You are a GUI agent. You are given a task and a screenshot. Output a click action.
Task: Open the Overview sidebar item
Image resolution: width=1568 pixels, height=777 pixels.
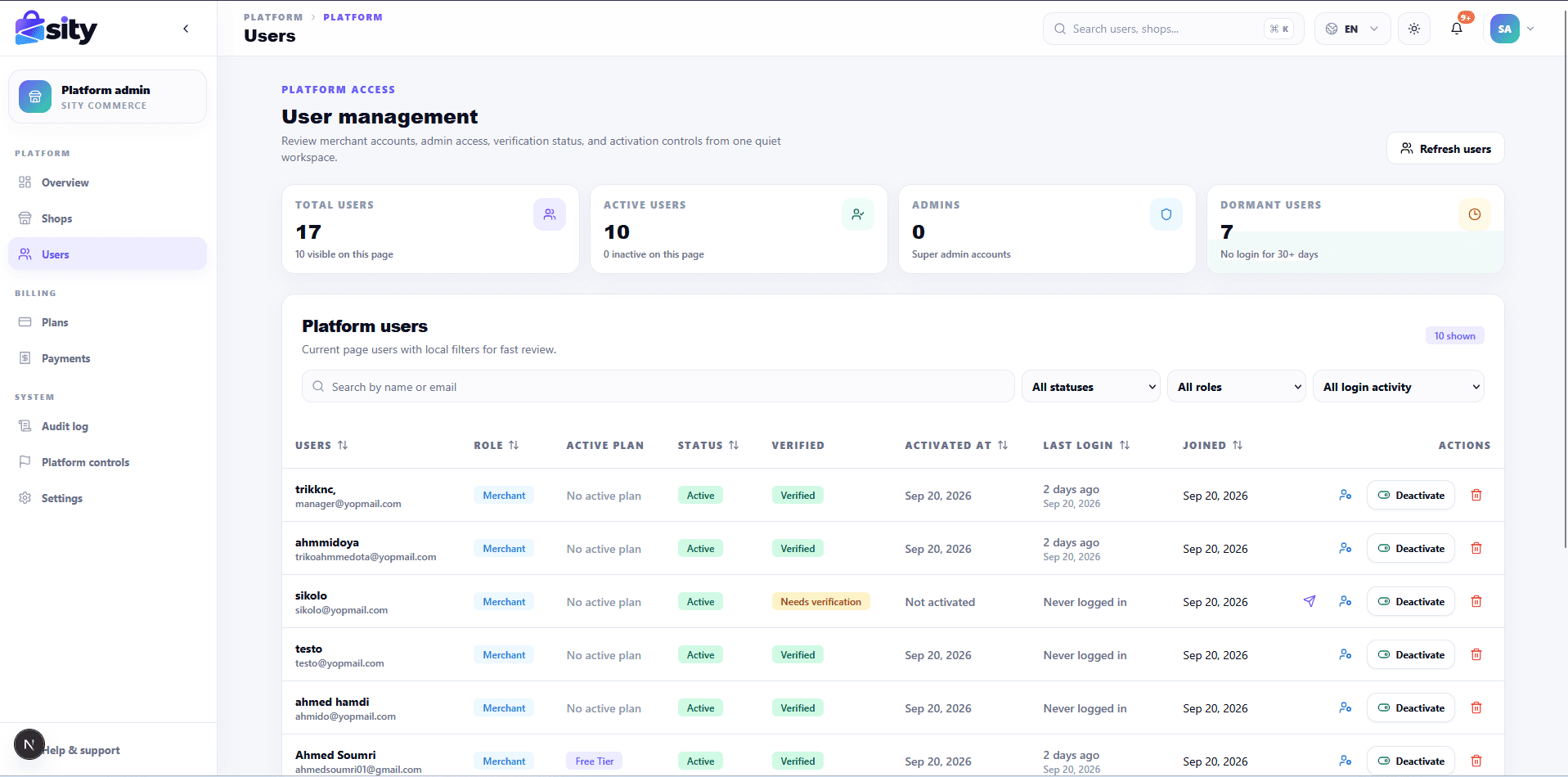point(107,182)
